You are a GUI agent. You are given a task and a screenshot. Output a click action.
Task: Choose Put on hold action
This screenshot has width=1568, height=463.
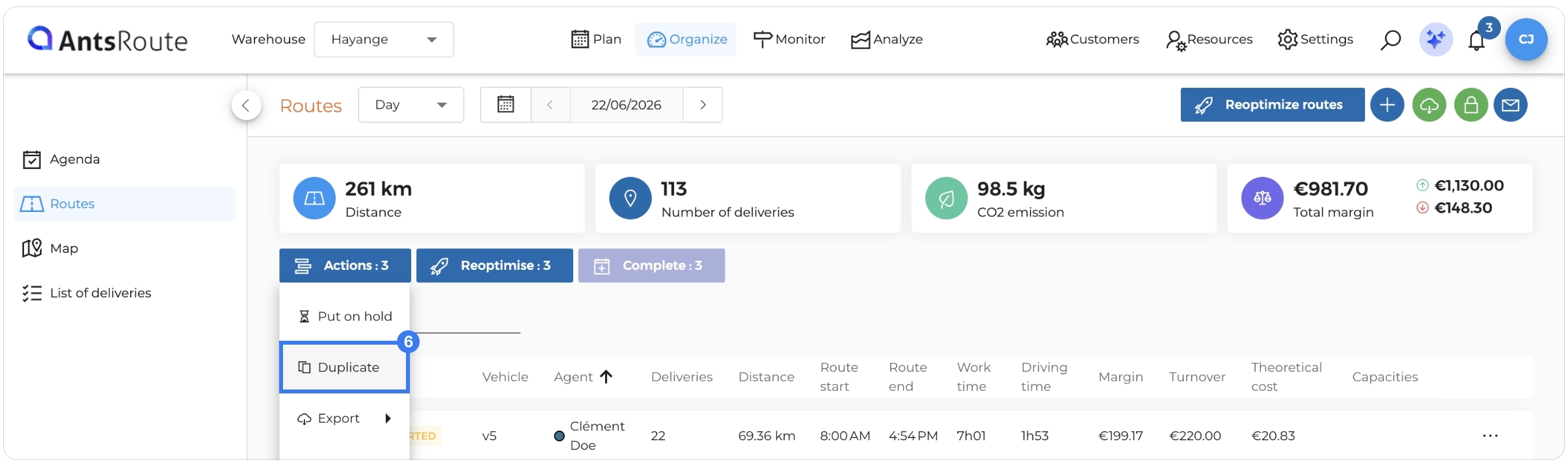[x=345, y=316]
